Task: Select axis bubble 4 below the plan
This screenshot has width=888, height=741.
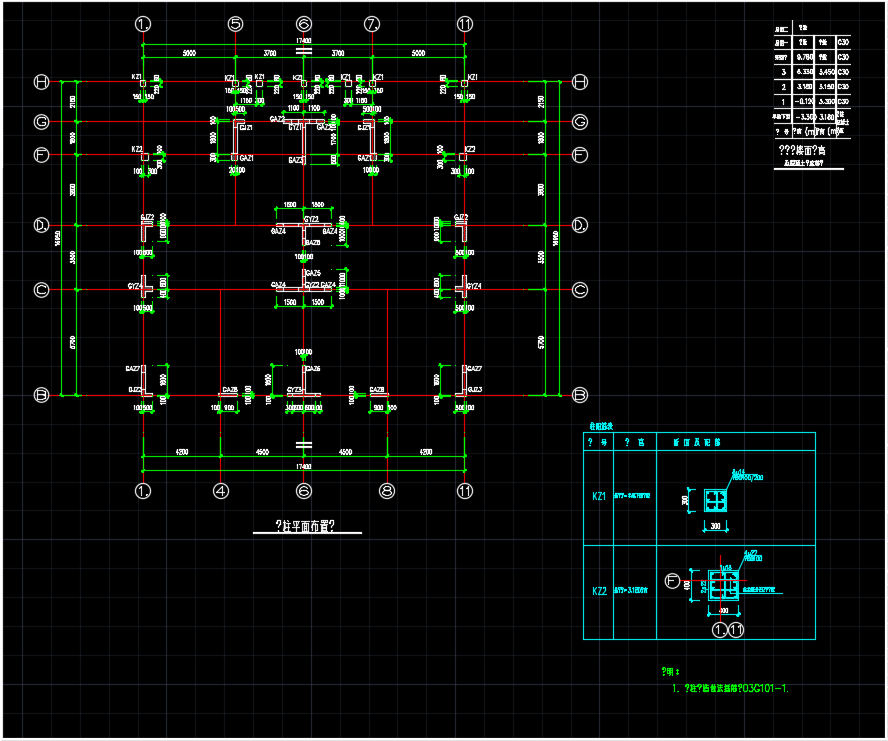Action: point(221,491)
